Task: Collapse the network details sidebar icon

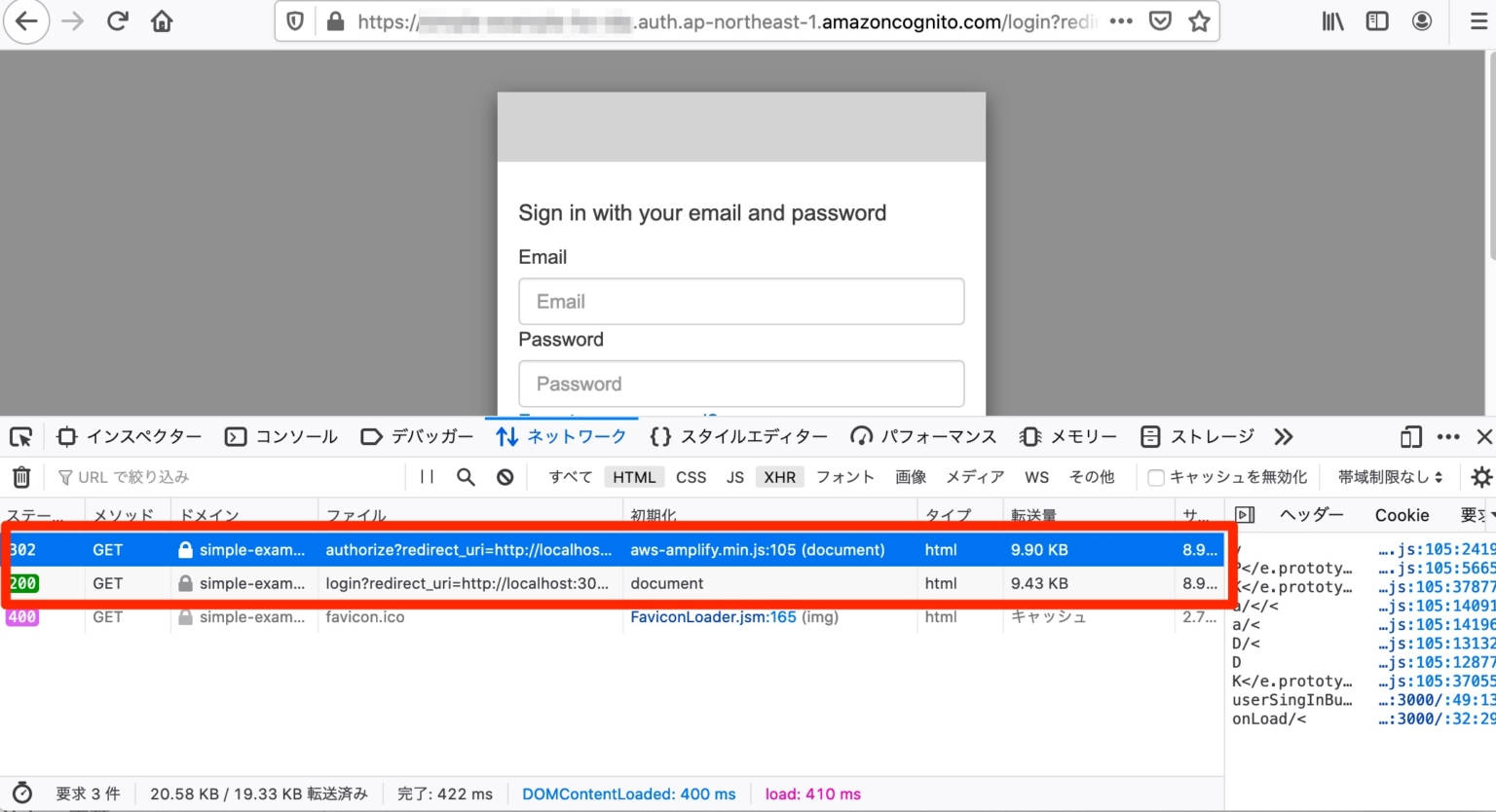Action: 1246,515
